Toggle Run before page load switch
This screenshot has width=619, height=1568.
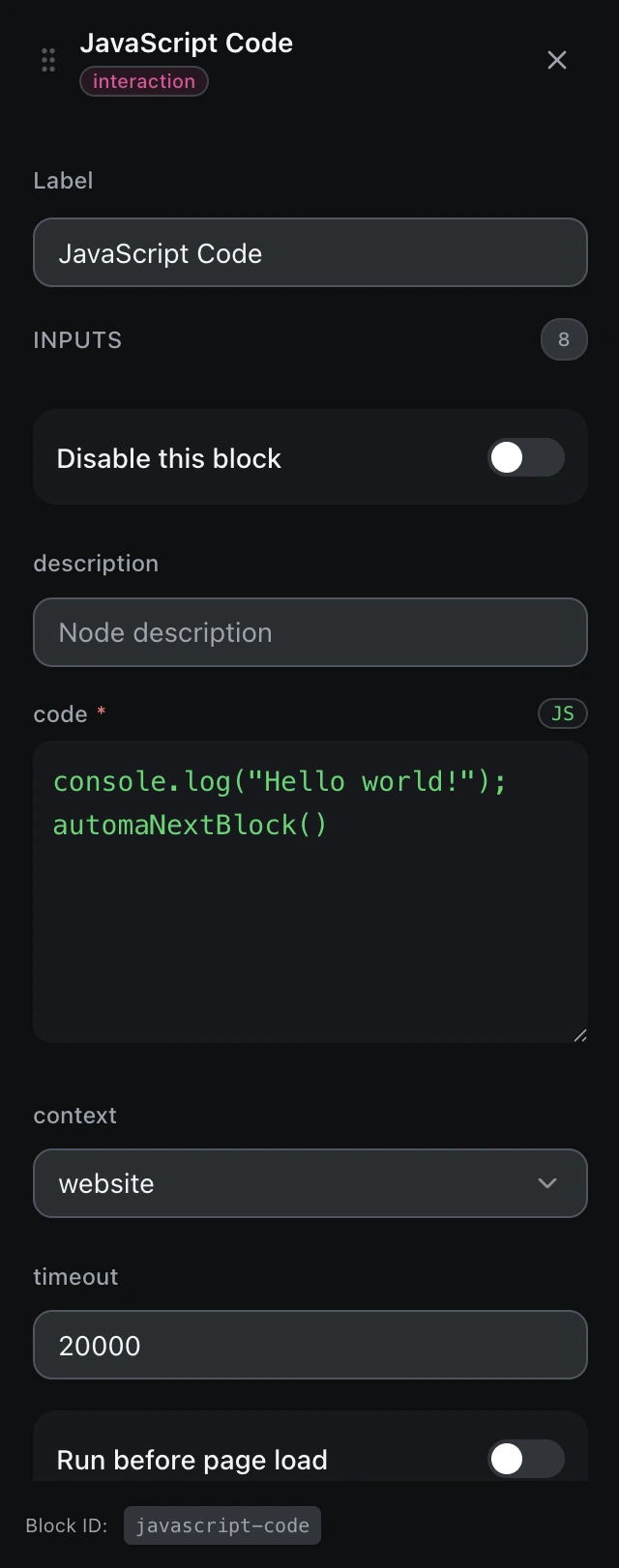(526, 1459)
